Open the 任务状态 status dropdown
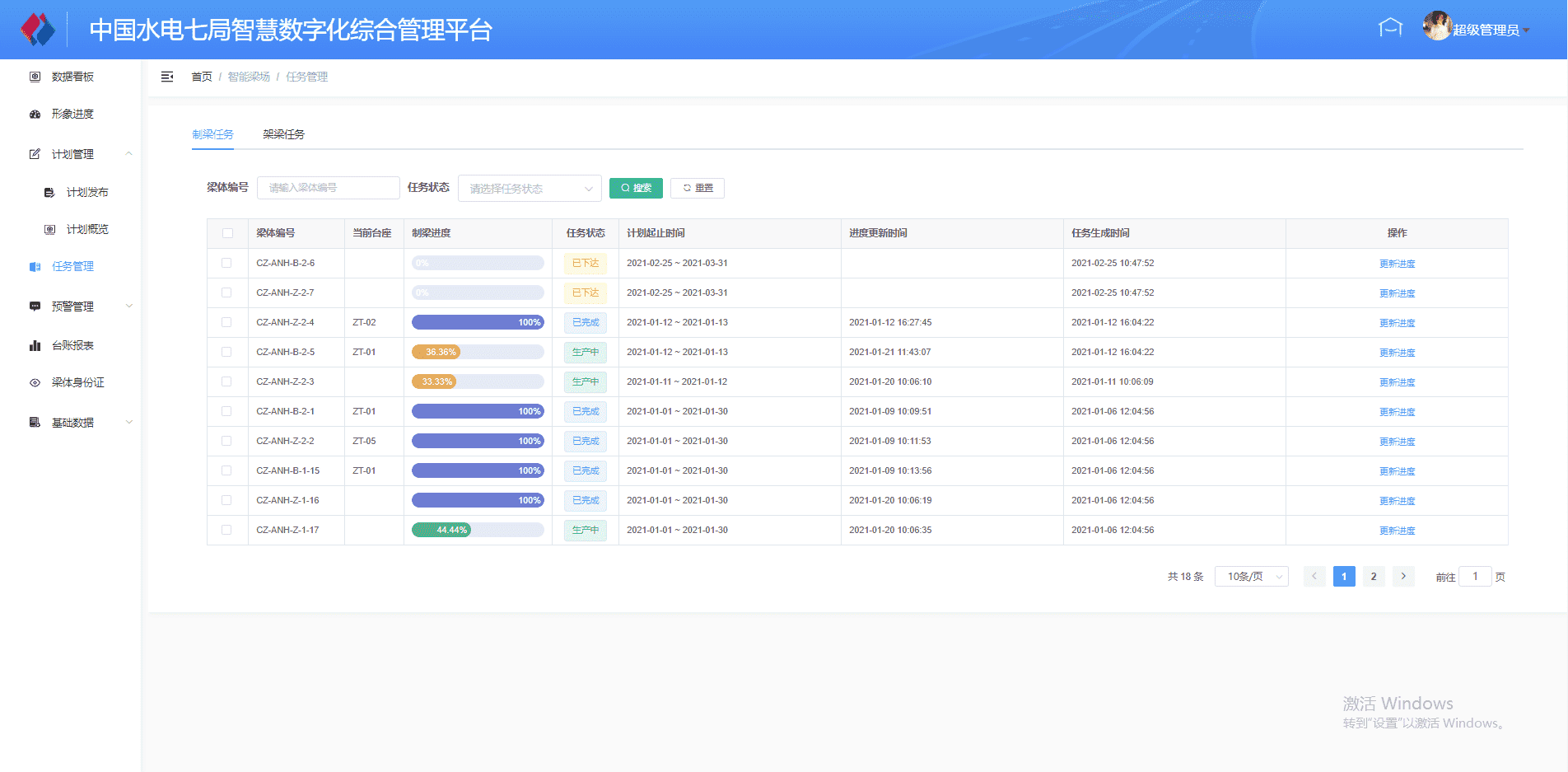Viewport: 1568px width, 772px height. (530, 189)
